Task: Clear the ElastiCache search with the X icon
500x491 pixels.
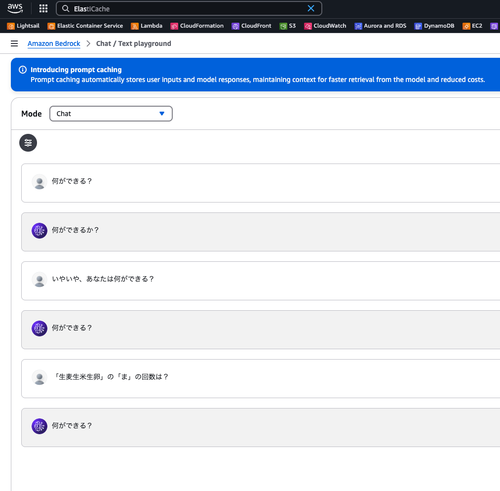Action: click(311, 8)
